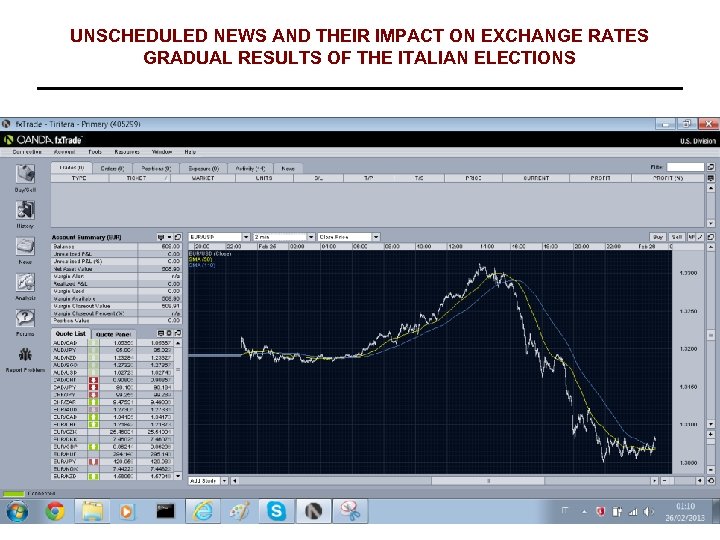Screen dimensions: 720x540
Task: Open the Close Price type dropdown
Action: [x=376, y=237]
